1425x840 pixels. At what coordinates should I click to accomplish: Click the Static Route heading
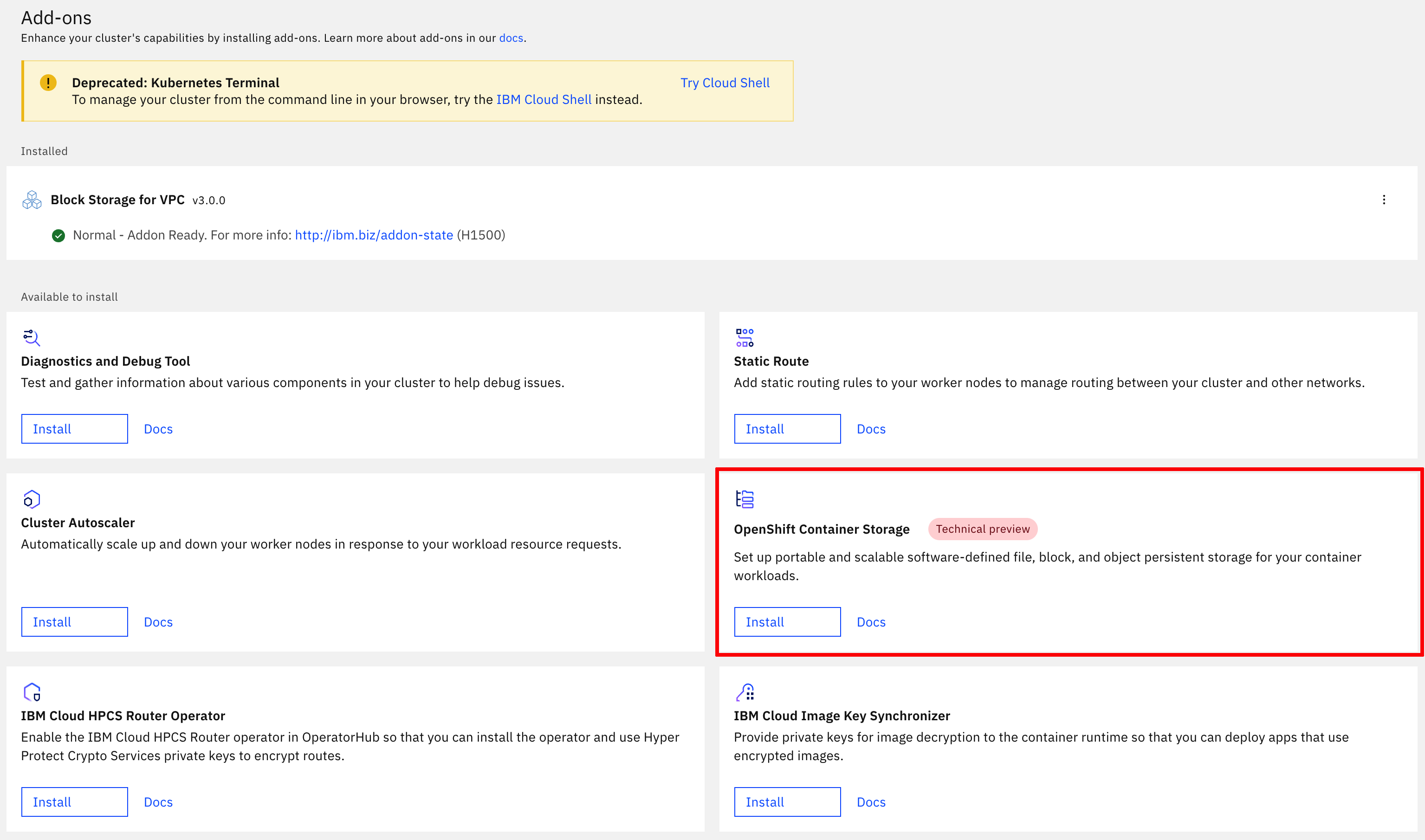point(771,361)
